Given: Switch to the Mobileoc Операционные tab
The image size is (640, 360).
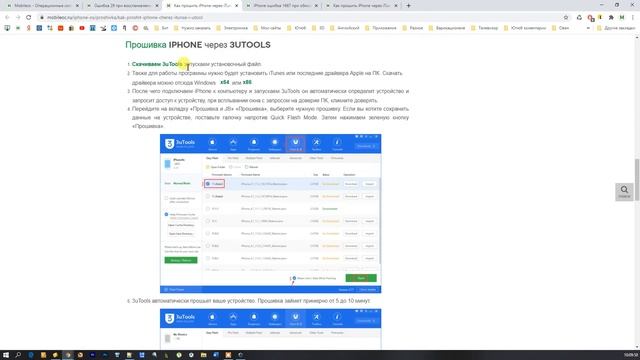Looking at the screenshot, I should (43, 6).
